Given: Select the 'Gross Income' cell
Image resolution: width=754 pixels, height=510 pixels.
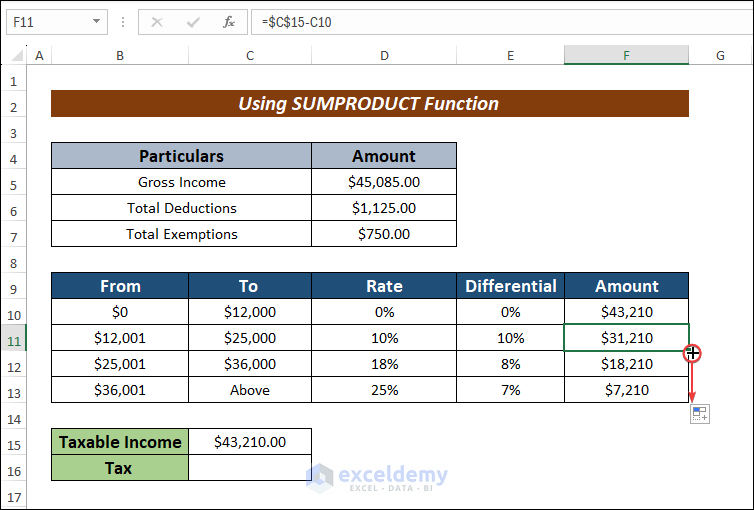Looking at the screenshot, I should tap(181, 182).
